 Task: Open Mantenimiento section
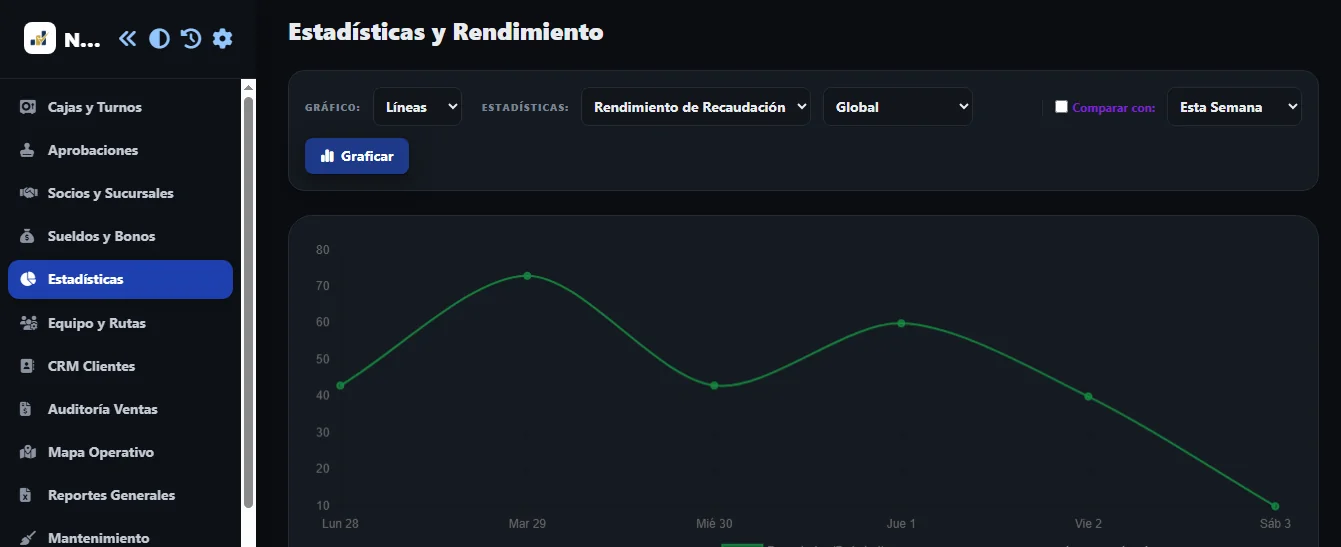click(120, 535)
